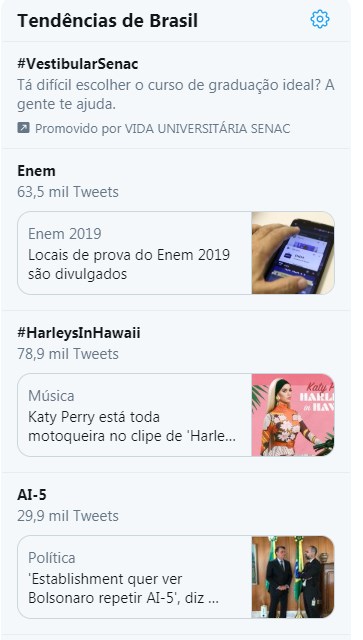This screenshot has width=363, height=640.
Task: Read the Senac graduation course description
Action: click(x=176, y=95)
